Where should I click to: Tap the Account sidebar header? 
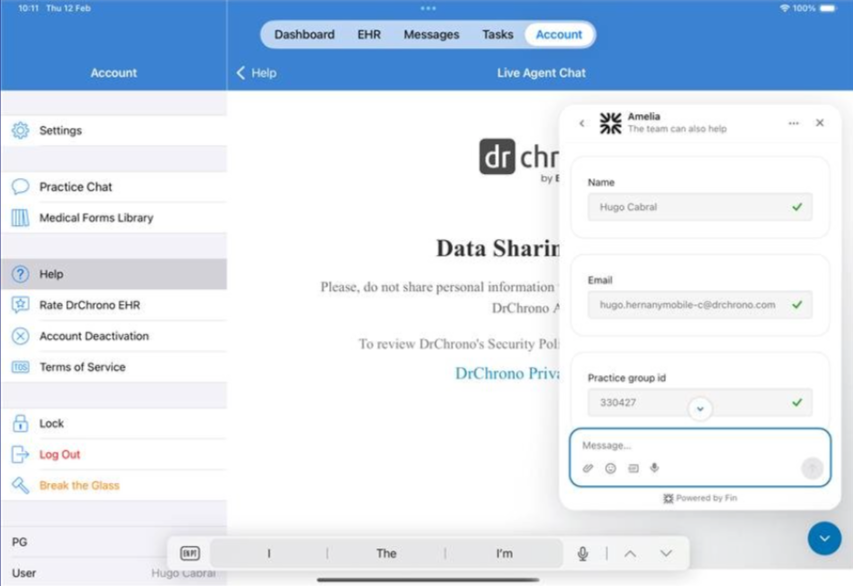(x=114, y=73)
